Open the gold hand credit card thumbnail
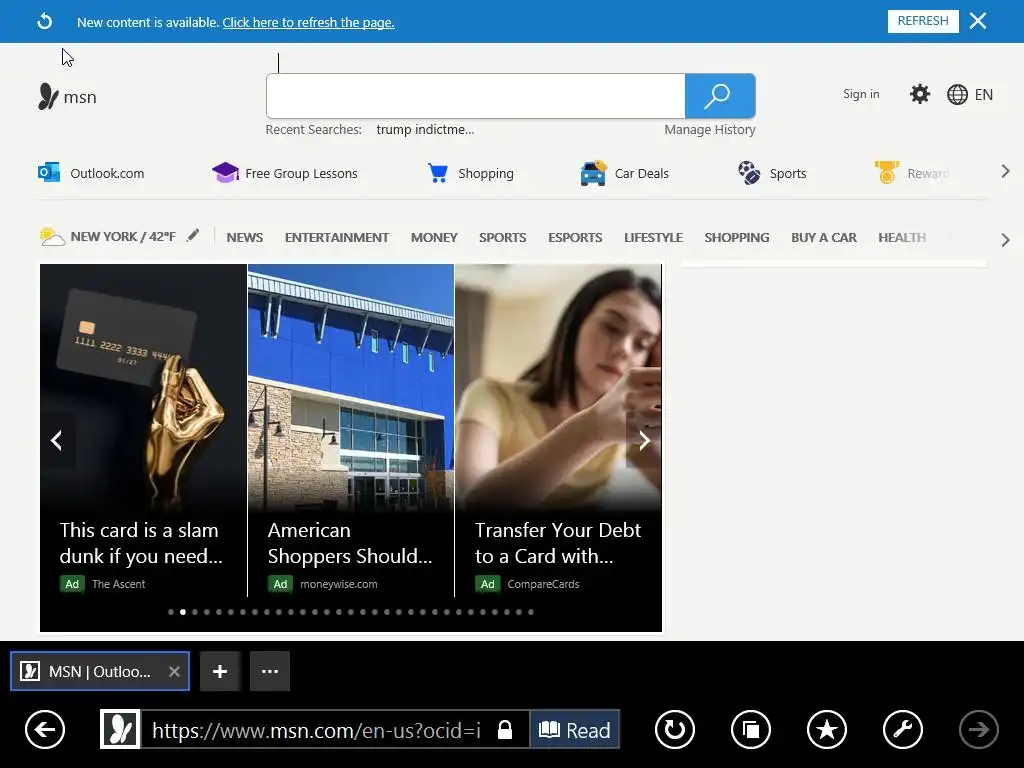The image size is (1024, 768). 144,387
